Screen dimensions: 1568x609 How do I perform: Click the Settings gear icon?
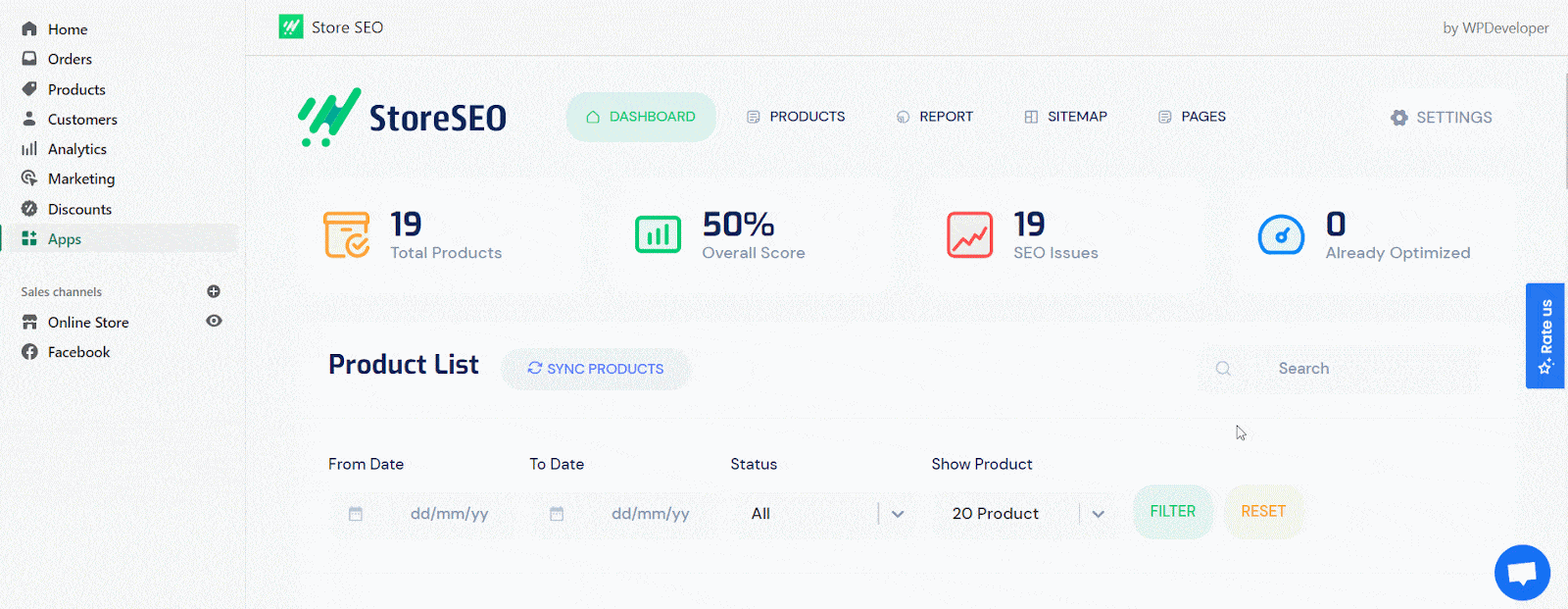1398,118
